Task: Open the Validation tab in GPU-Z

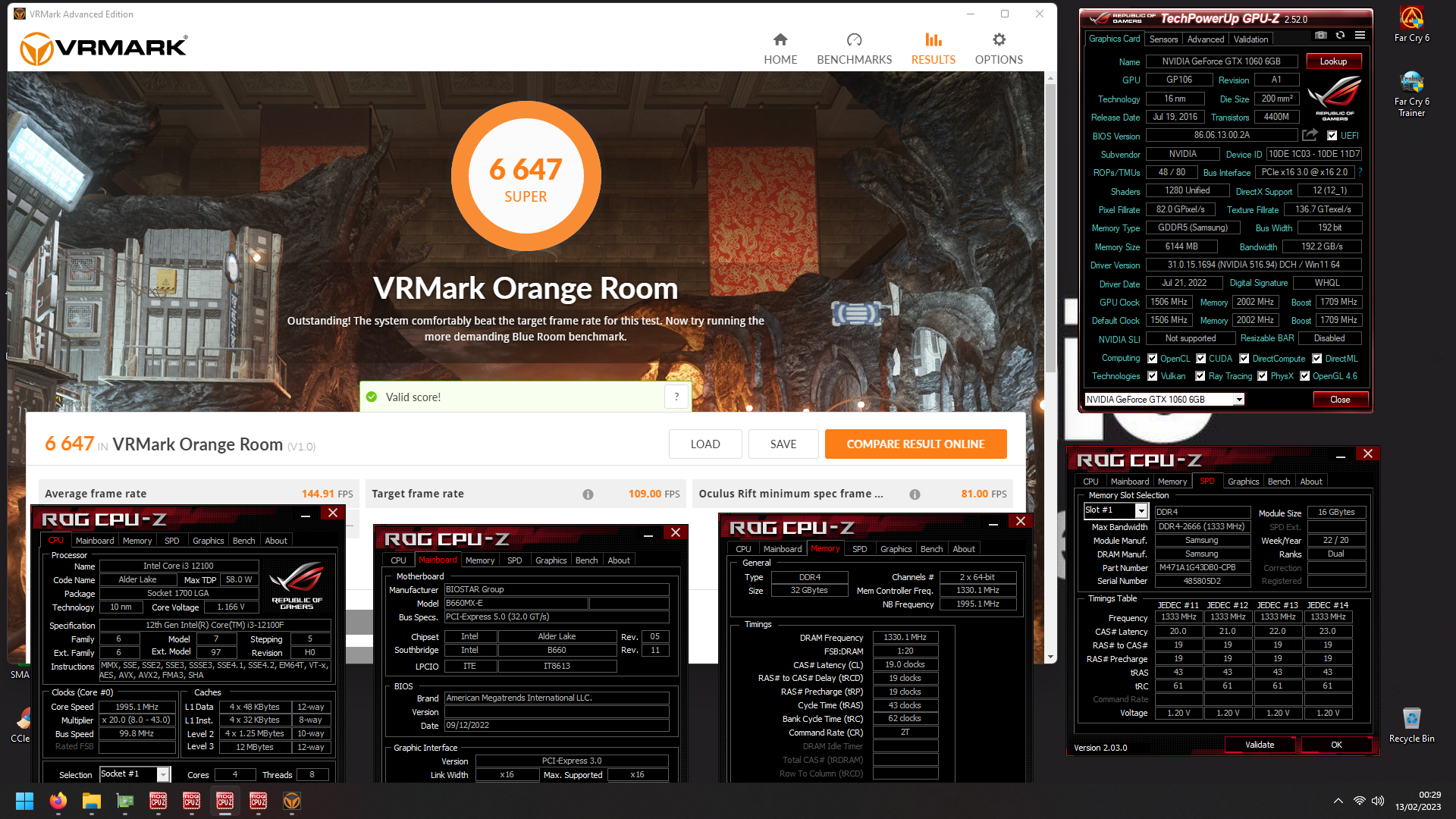Action: pos(1250,39)
